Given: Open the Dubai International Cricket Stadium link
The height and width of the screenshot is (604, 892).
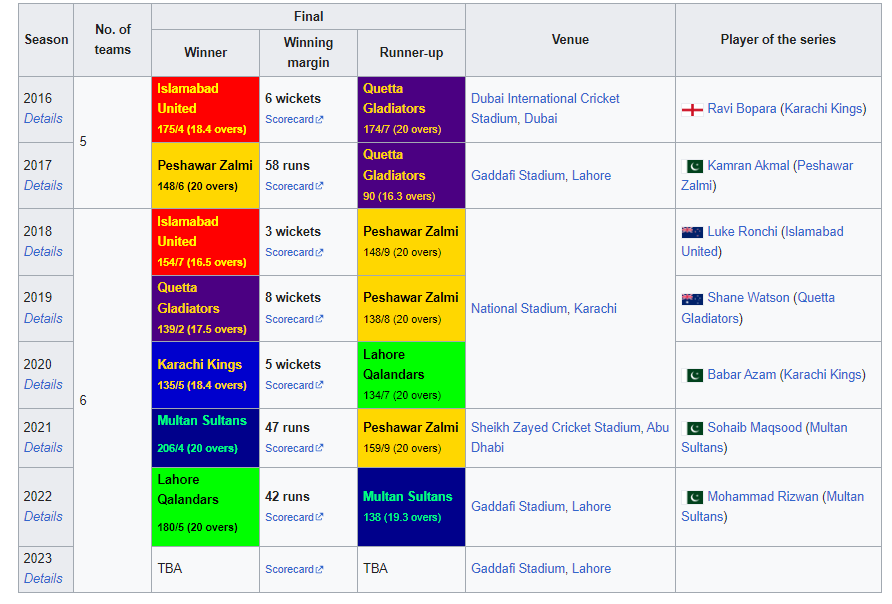Looking at the screenshot, I should pyautogui.click(x=545, y=98).
